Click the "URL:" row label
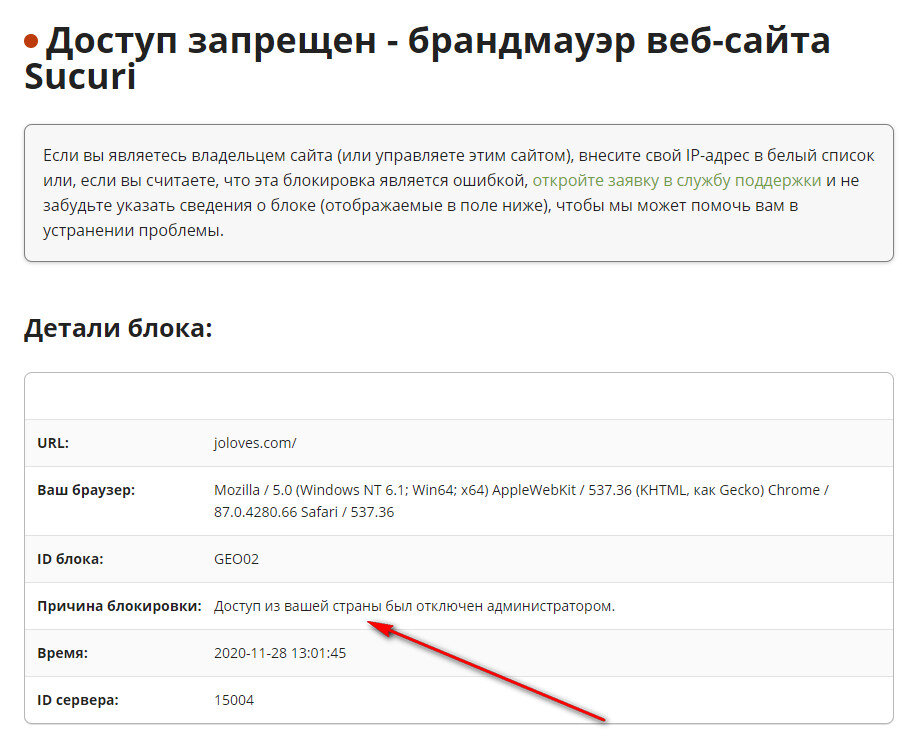918x753 pixels. [x=53, y=443]
